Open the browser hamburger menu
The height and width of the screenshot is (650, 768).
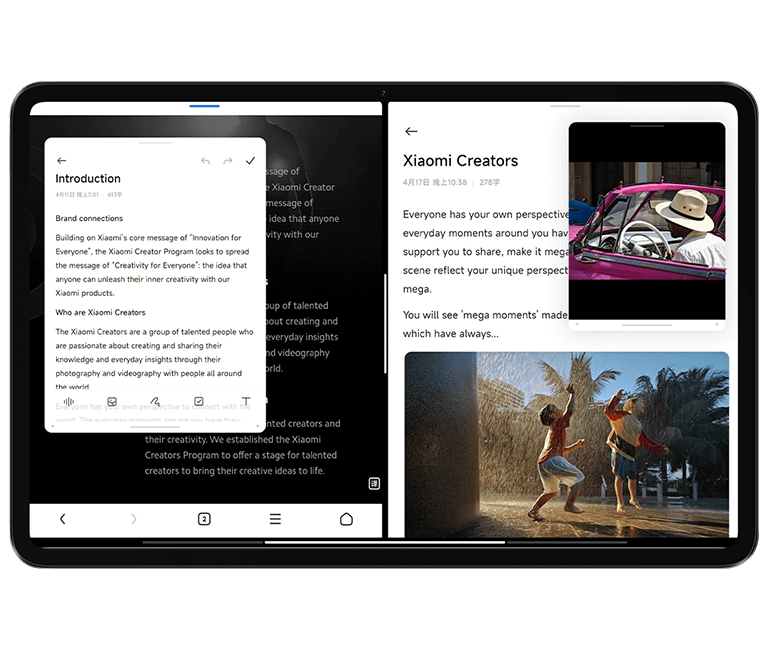pyautogui.click(x=275, y=519)
